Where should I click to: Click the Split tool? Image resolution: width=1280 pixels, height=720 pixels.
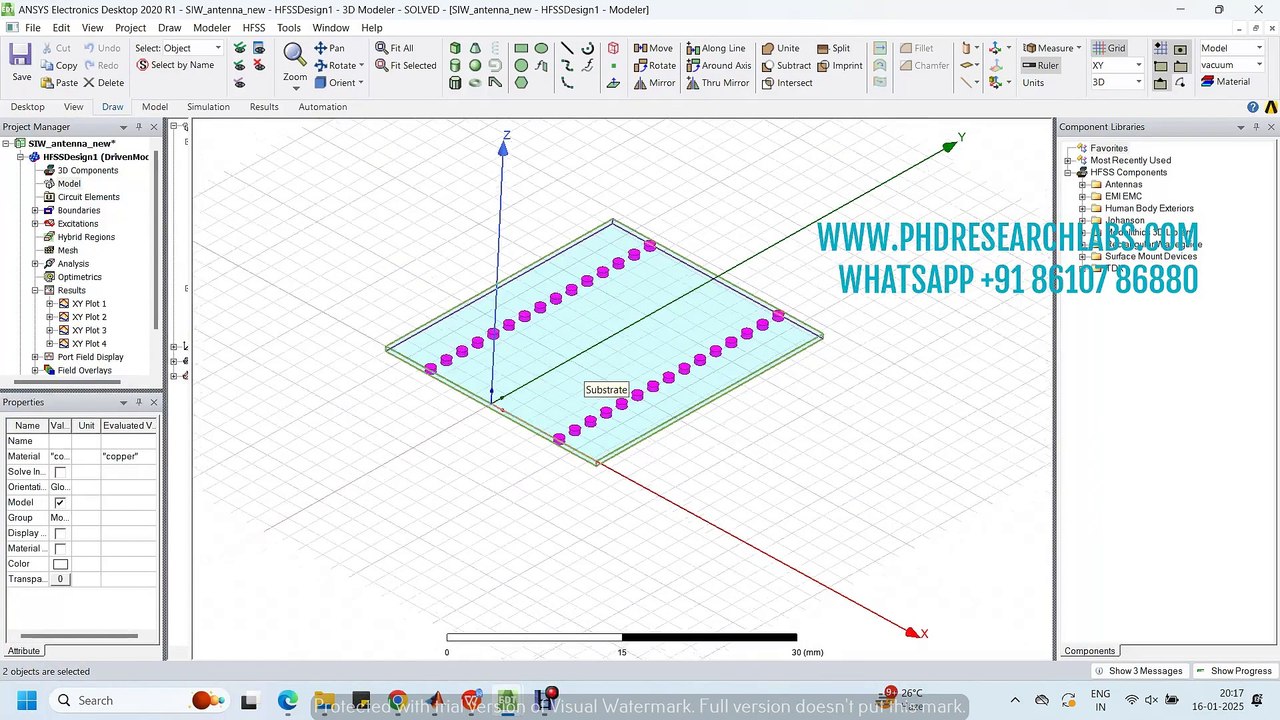833,48
